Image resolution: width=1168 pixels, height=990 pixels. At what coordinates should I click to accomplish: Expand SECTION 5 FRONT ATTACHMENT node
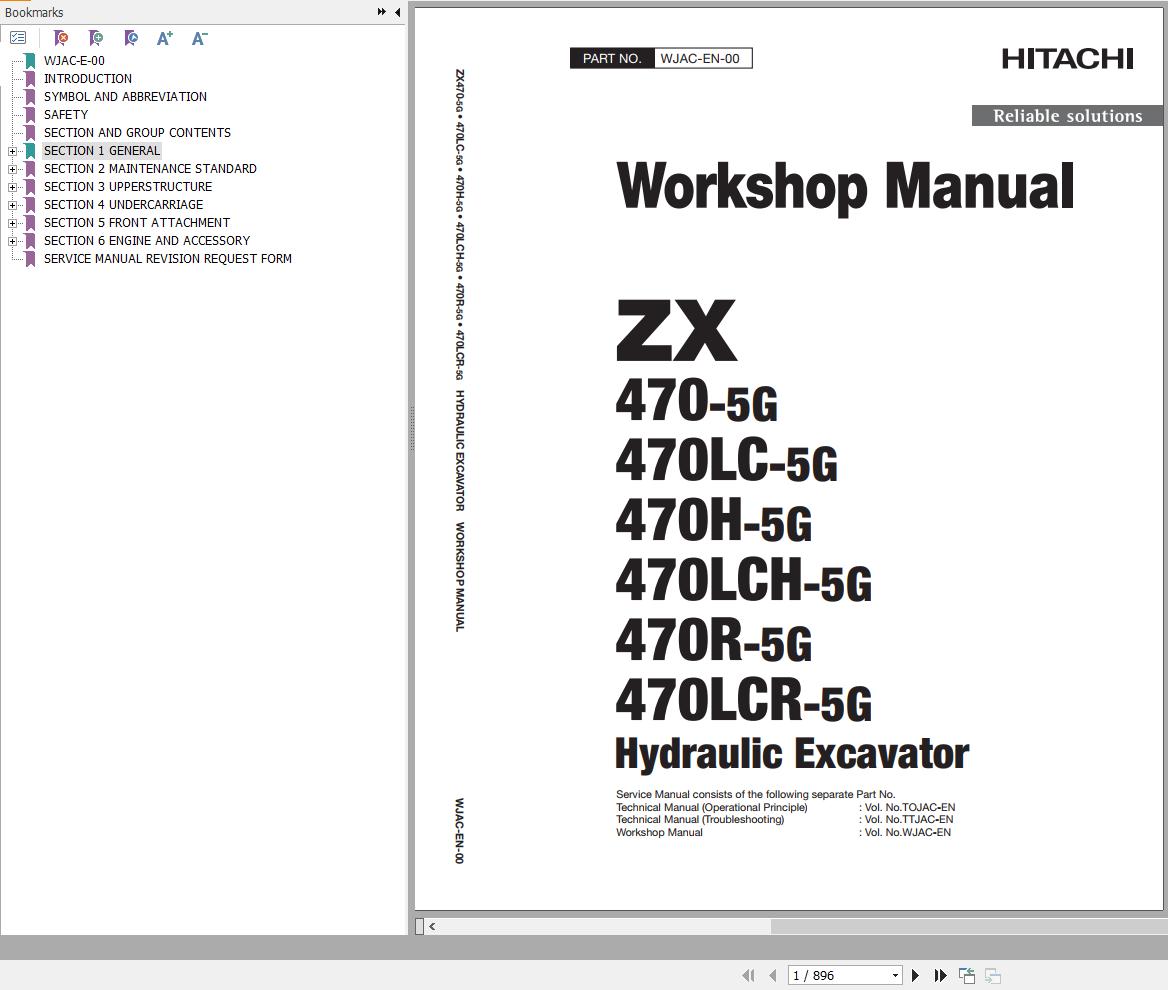click(x=12, y=223)
